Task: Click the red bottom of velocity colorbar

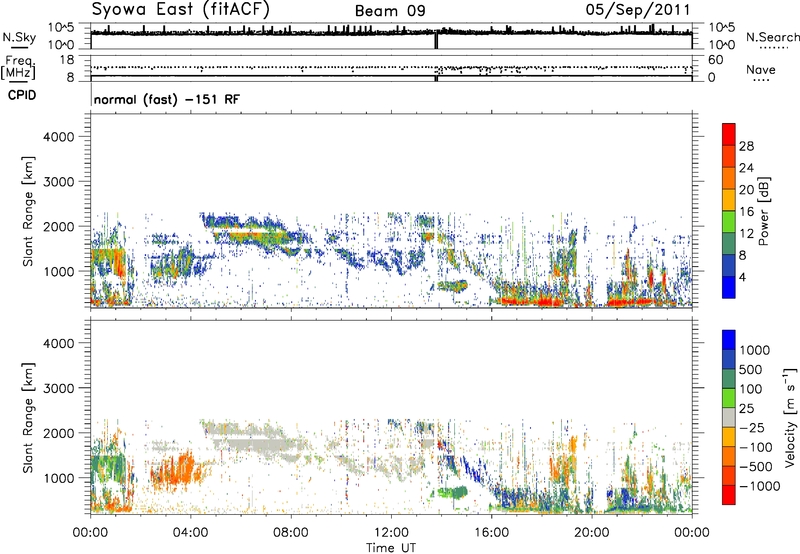Action: pos(729,495)
